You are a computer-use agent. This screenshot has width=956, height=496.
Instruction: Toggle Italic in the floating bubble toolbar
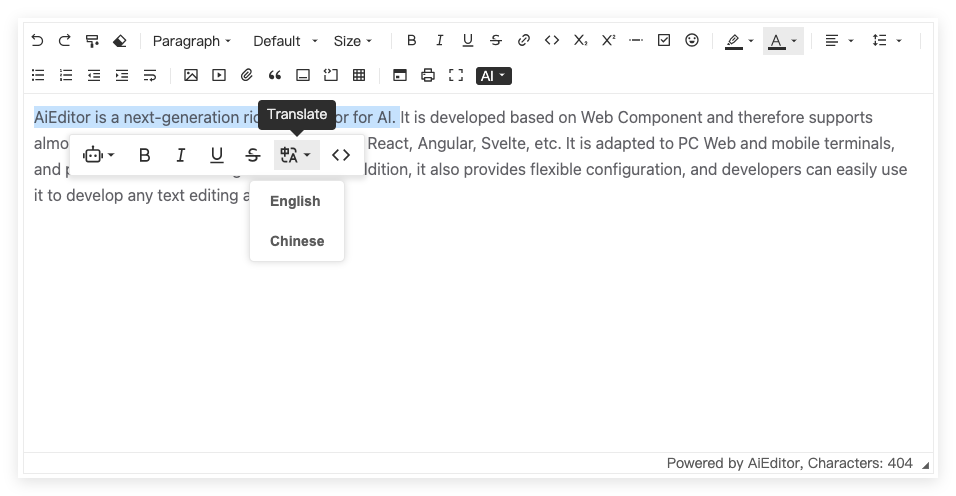pos(180,155)
